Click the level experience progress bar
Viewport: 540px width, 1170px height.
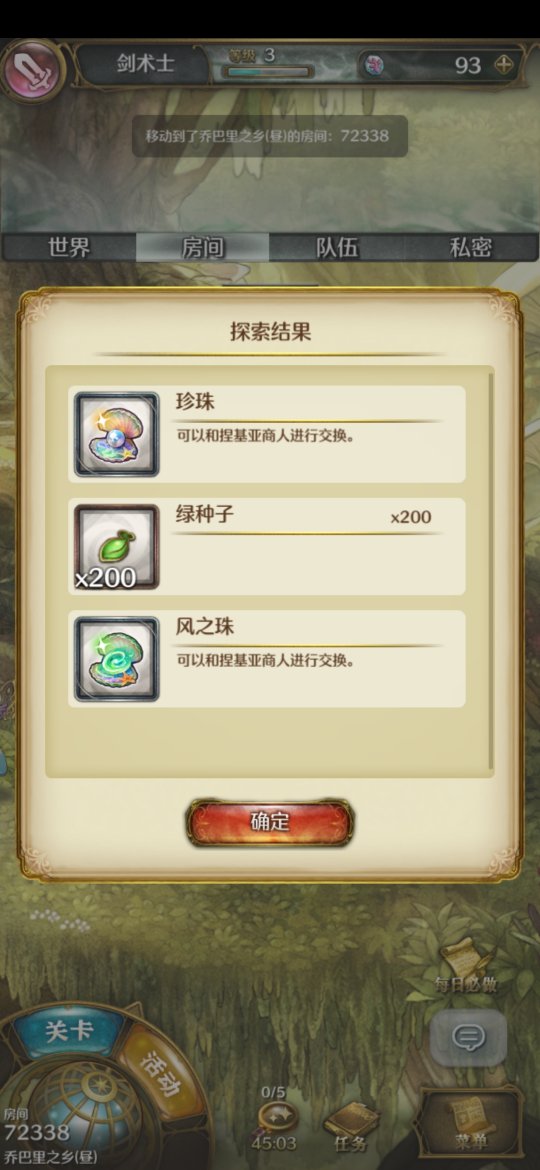tap(269, 72)
